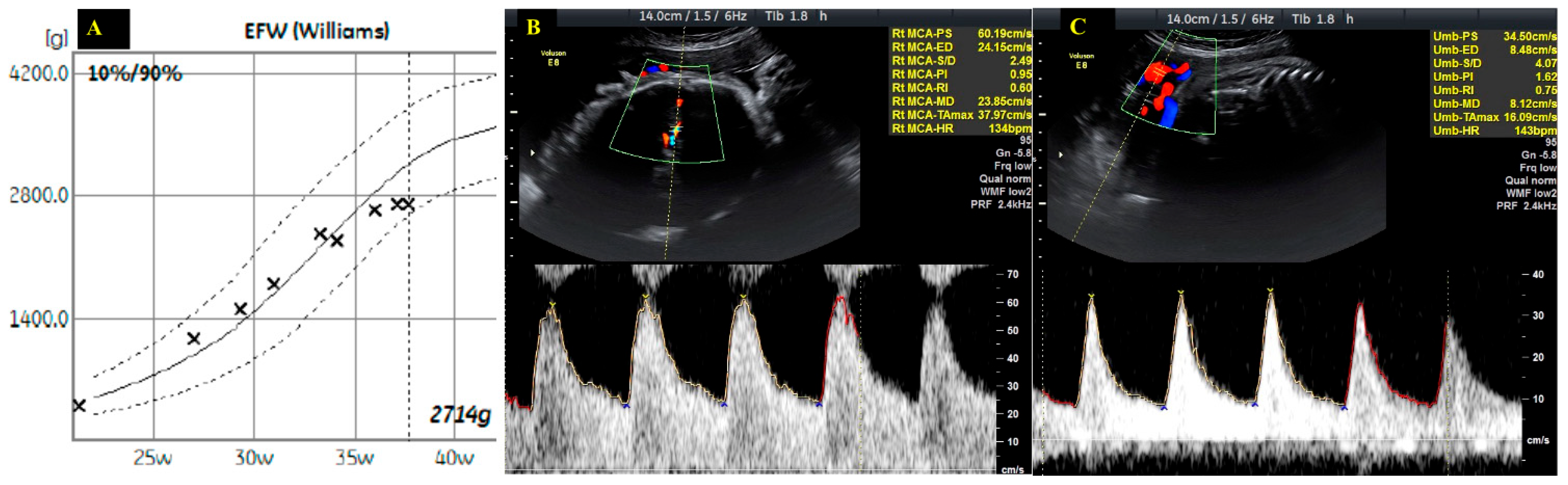Screen dimensions: 1568x485
Task: Click the 10%/90% percentile label
Action: (x=134, y=74)
